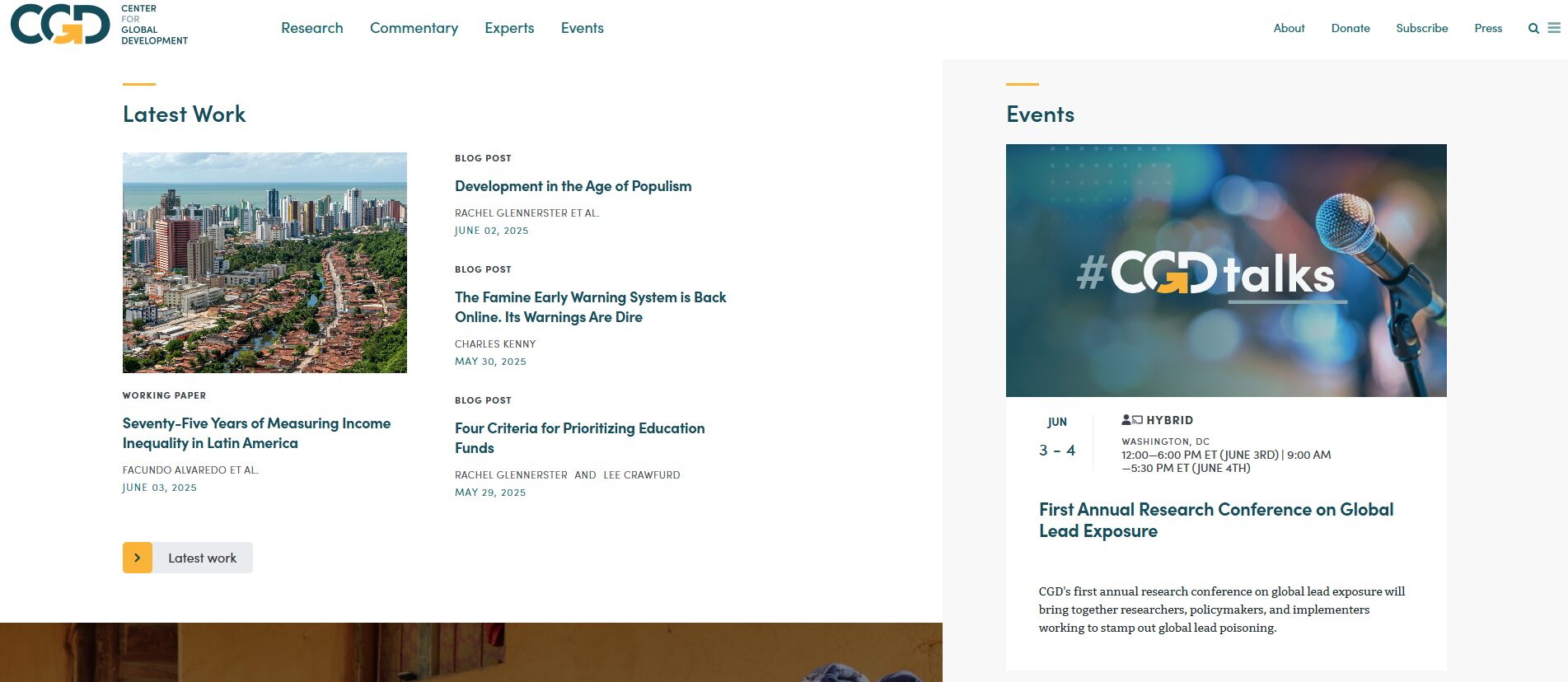Screen dimensions: 1568x682
Task: Open the search magnifier icon
Action: [x=1533, y=28]
